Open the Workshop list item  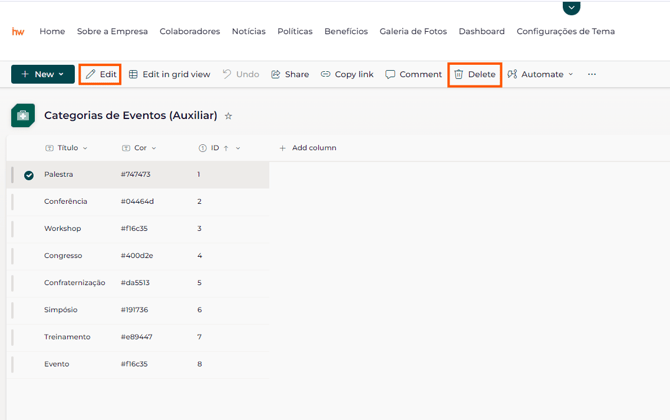(62, 229)
